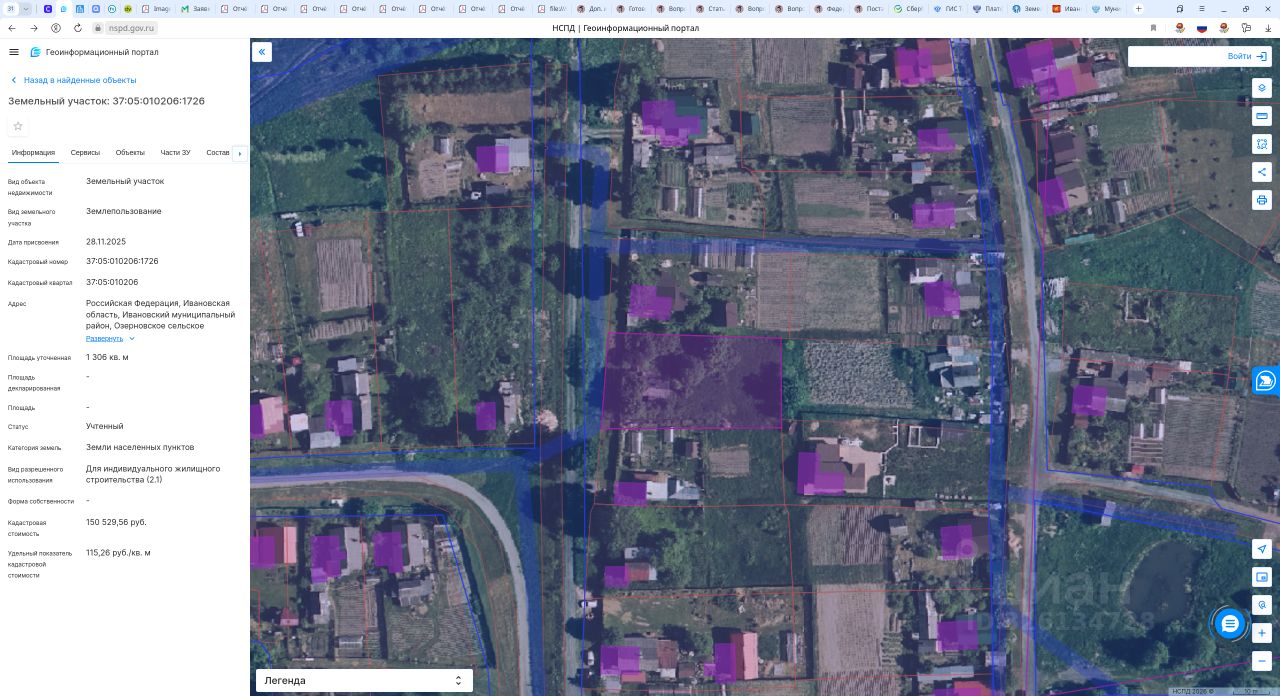Screen dimensions: 1280x696
Task: Open the map layers button
Action: (x=1262, y=88)
